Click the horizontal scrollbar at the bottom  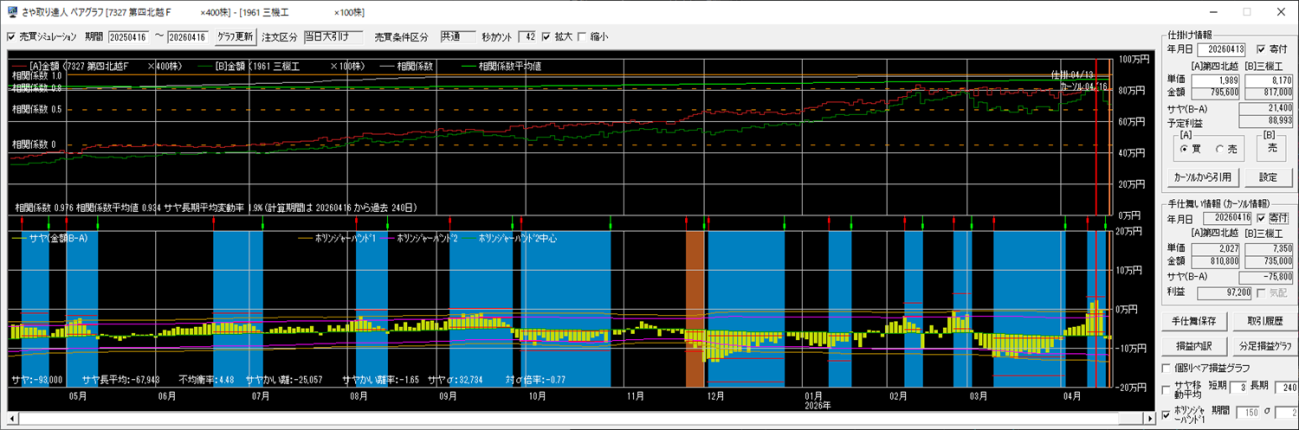(560, 417)
